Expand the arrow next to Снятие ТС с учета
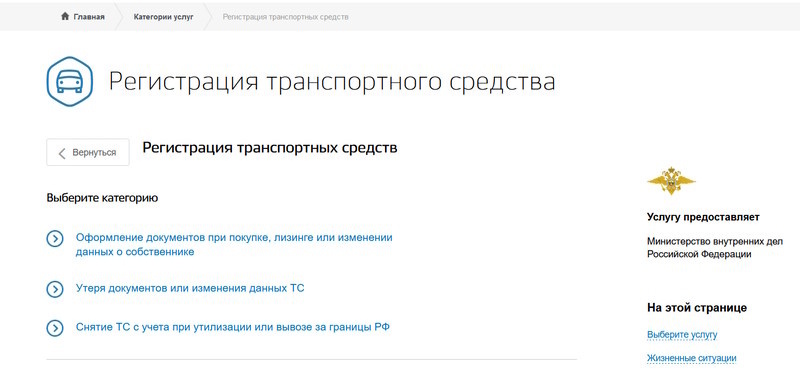 click(55, 328)
